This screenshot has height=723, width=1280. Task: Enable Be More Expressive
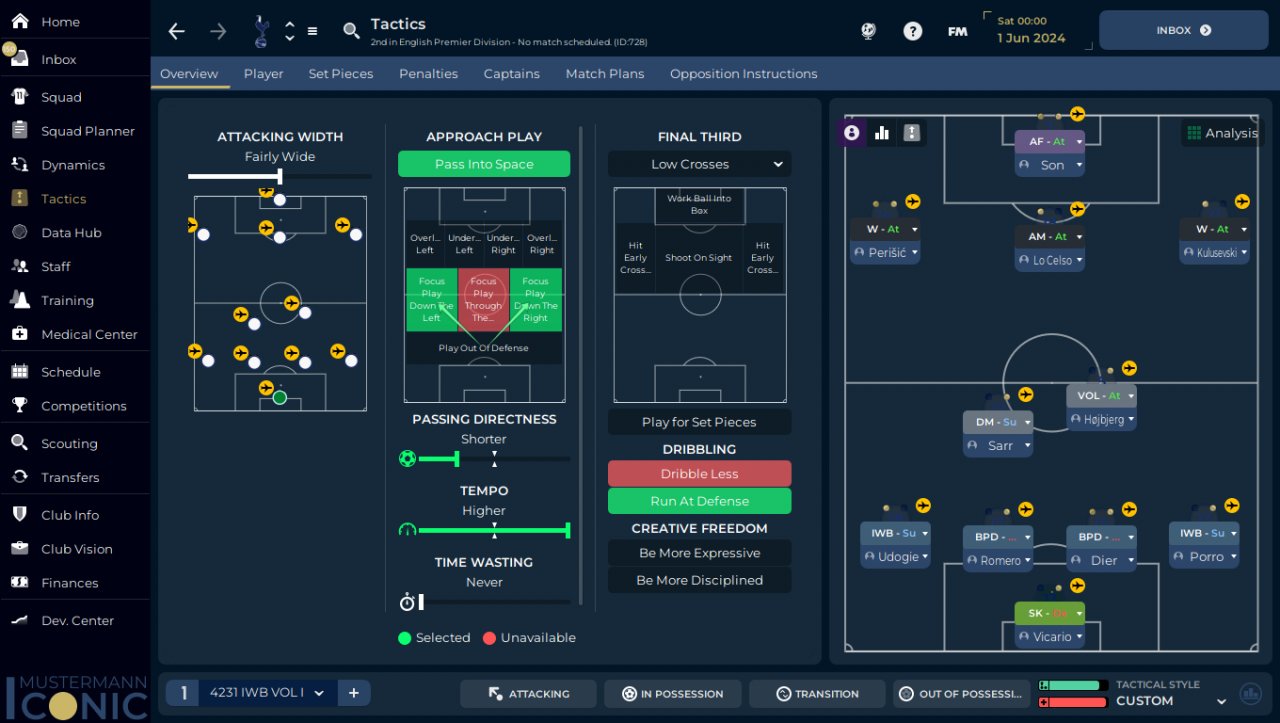pos(699,553)
